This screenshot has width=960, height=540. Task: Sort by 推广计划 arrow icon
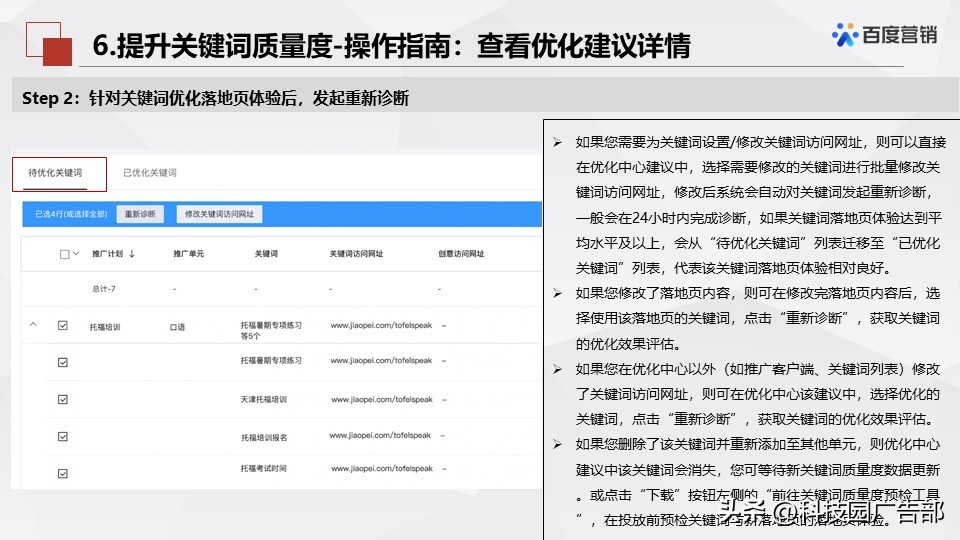(x=132, y=253)
